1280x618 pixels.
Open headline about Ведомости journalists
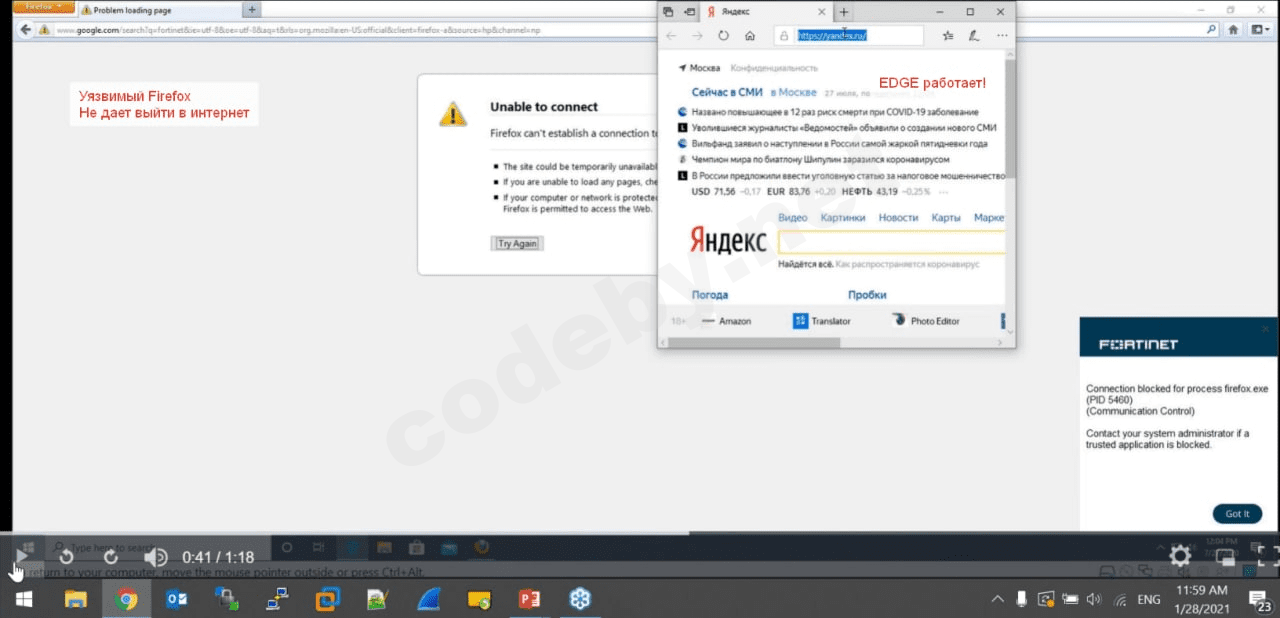tap(843, 128)
